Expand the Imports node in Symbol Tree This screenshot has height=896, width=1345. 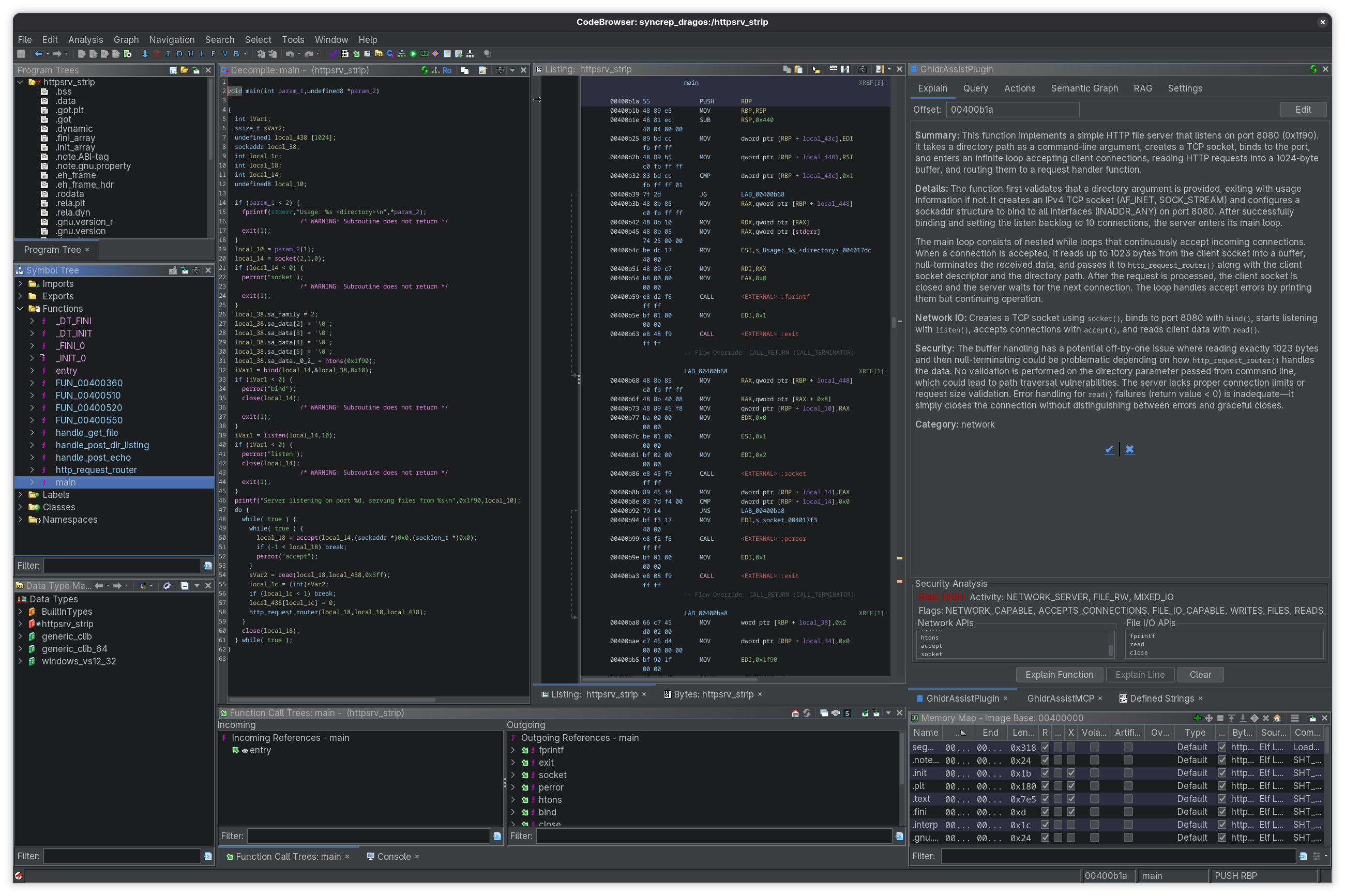tap(22, 283)
